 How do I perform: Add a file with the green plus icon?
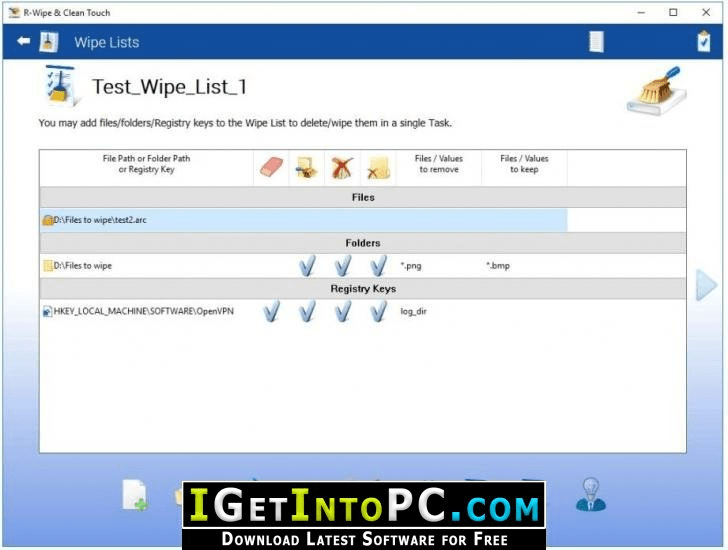point(135,496)
